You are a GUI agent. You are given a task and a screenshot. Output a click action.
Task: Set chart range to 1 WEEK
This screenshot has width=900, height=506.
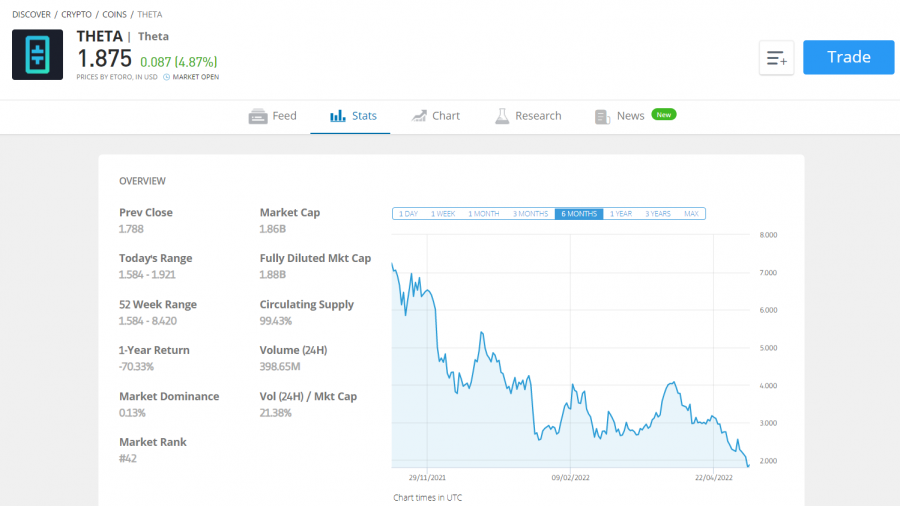tap(443, 213)
